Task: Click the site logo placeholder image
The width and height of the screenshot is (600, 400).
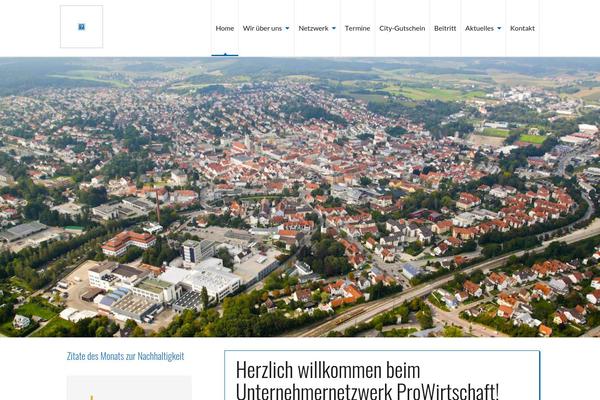Action: (82, 27)
